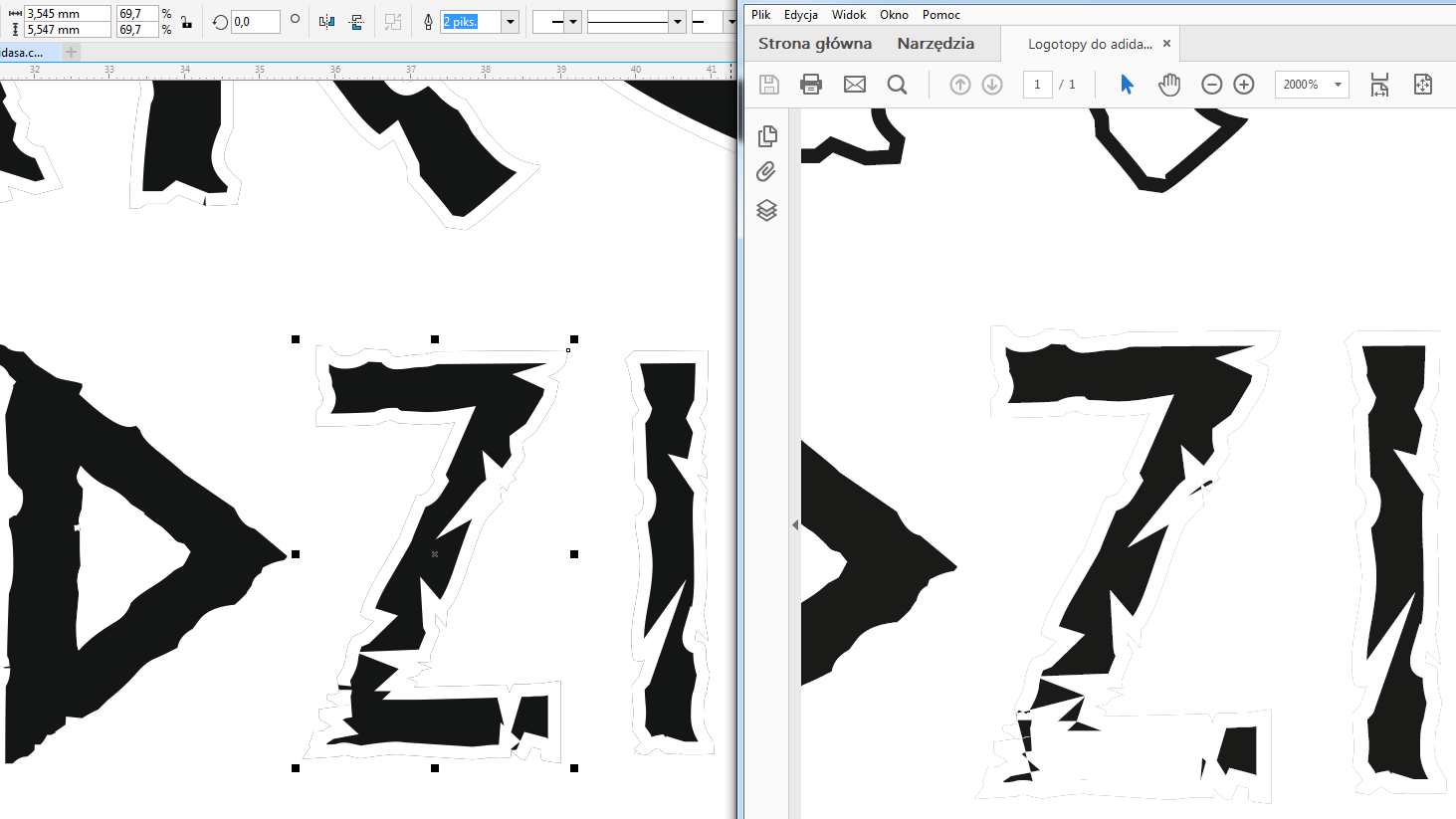Send the PDF by email using the envelope icon
The width and height of the screenshot is (1456, 819).
coord(855,85)
